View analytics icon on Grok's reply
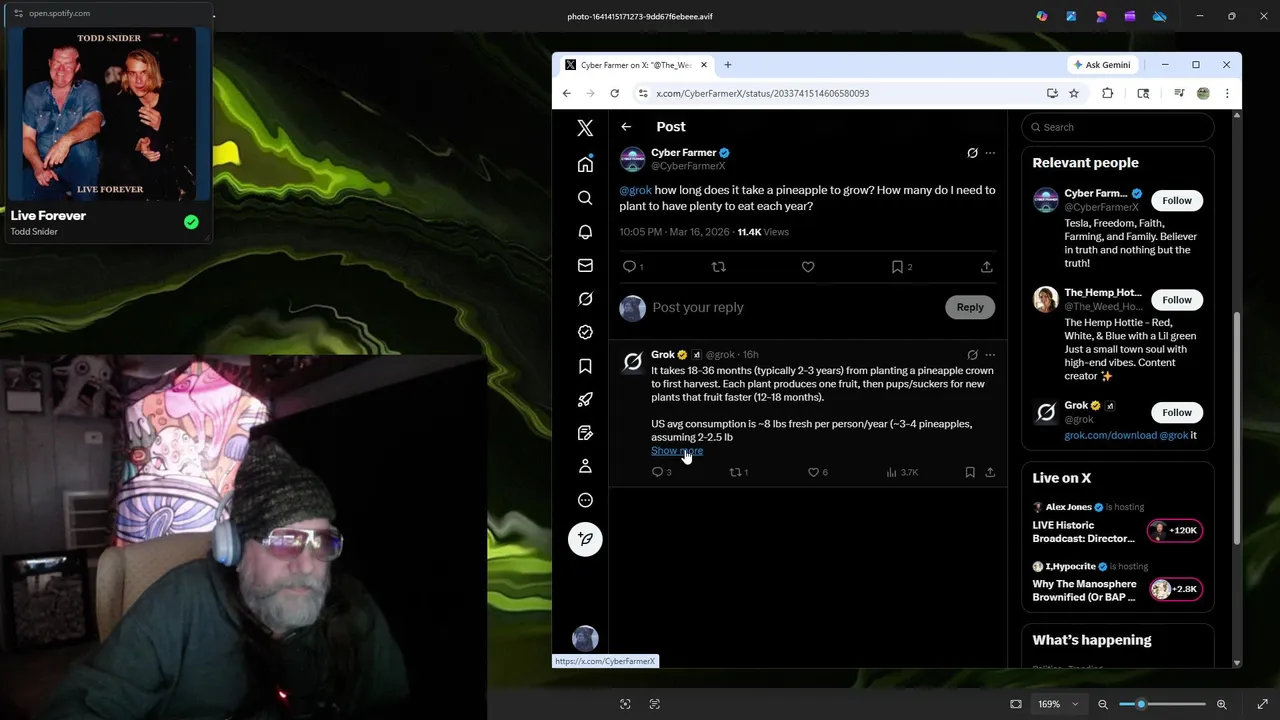 point(891,472)
